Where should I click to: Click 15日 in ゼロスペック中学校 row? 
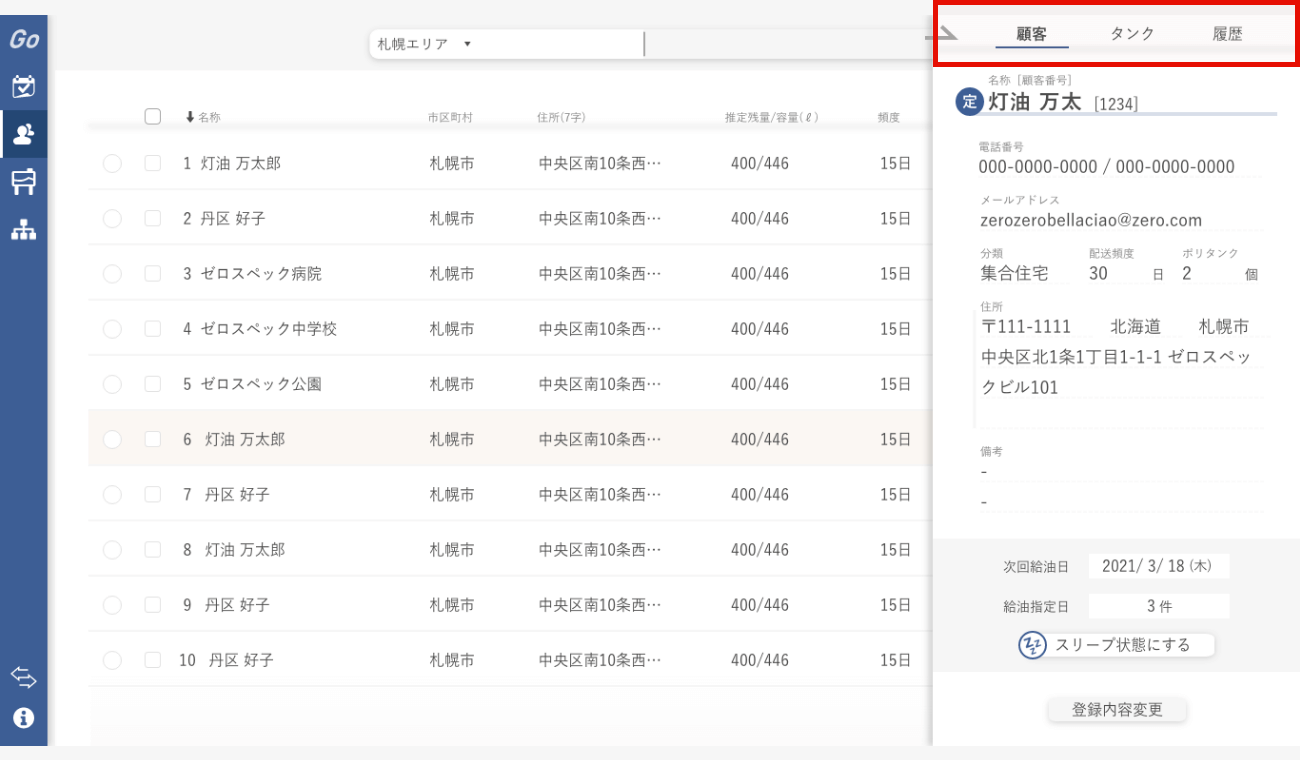coord(895,329)
